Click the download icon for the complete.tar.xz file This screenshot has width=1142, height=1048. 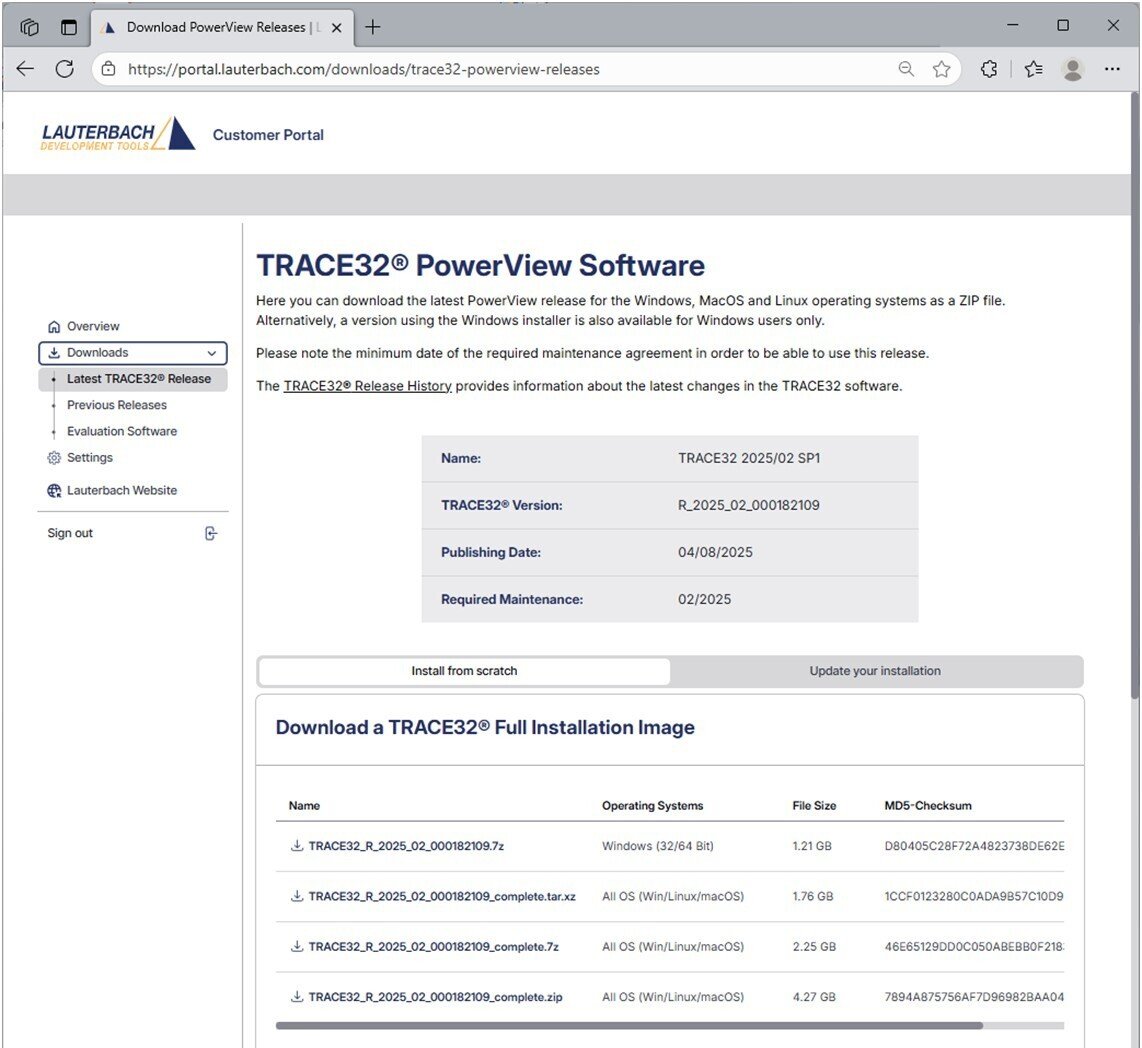click(296, 896)
